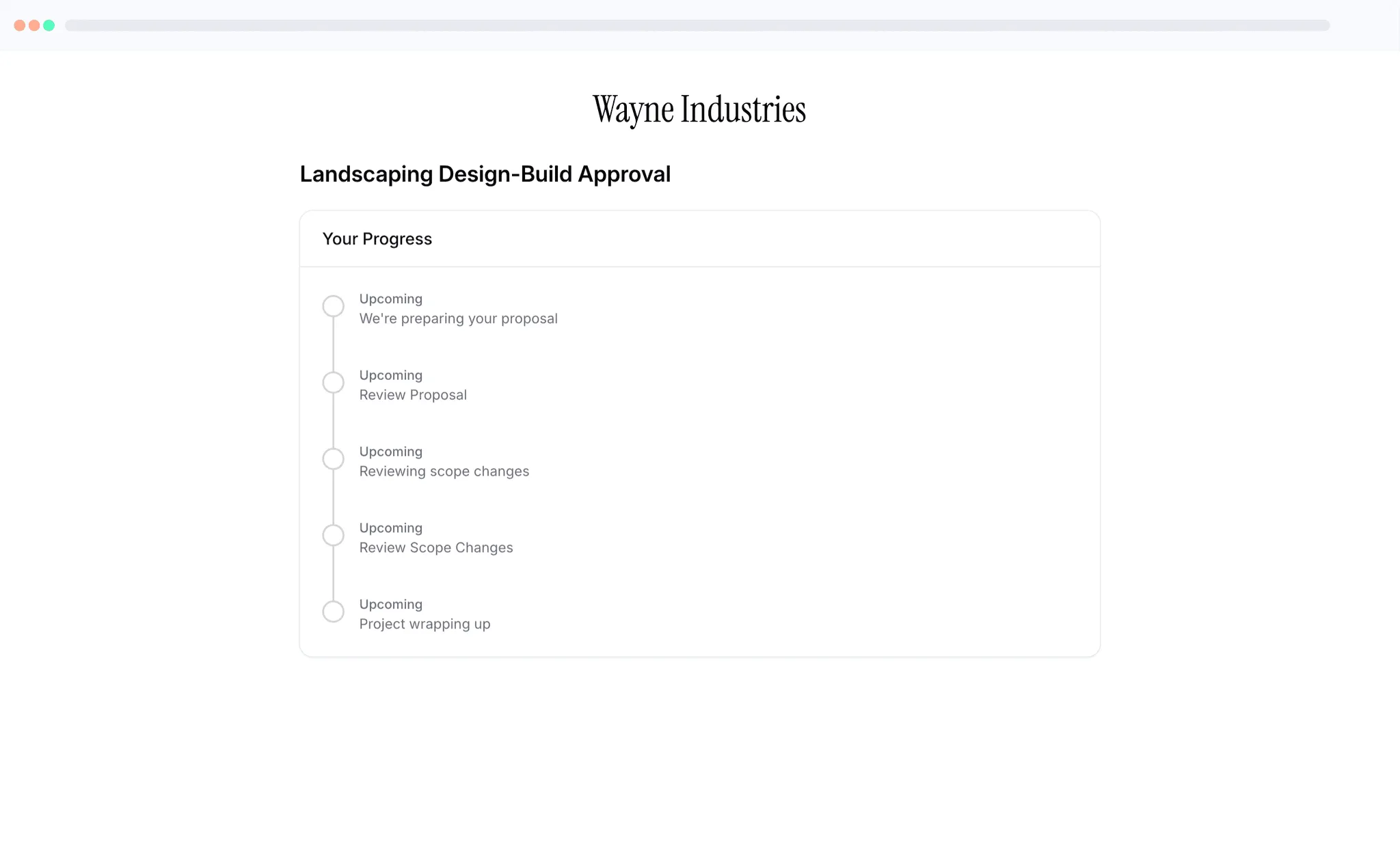The image size is (1400, 848).
Task: Click the 'Landscaping Design-Build Approval' heading
Action: click(485, 174)
